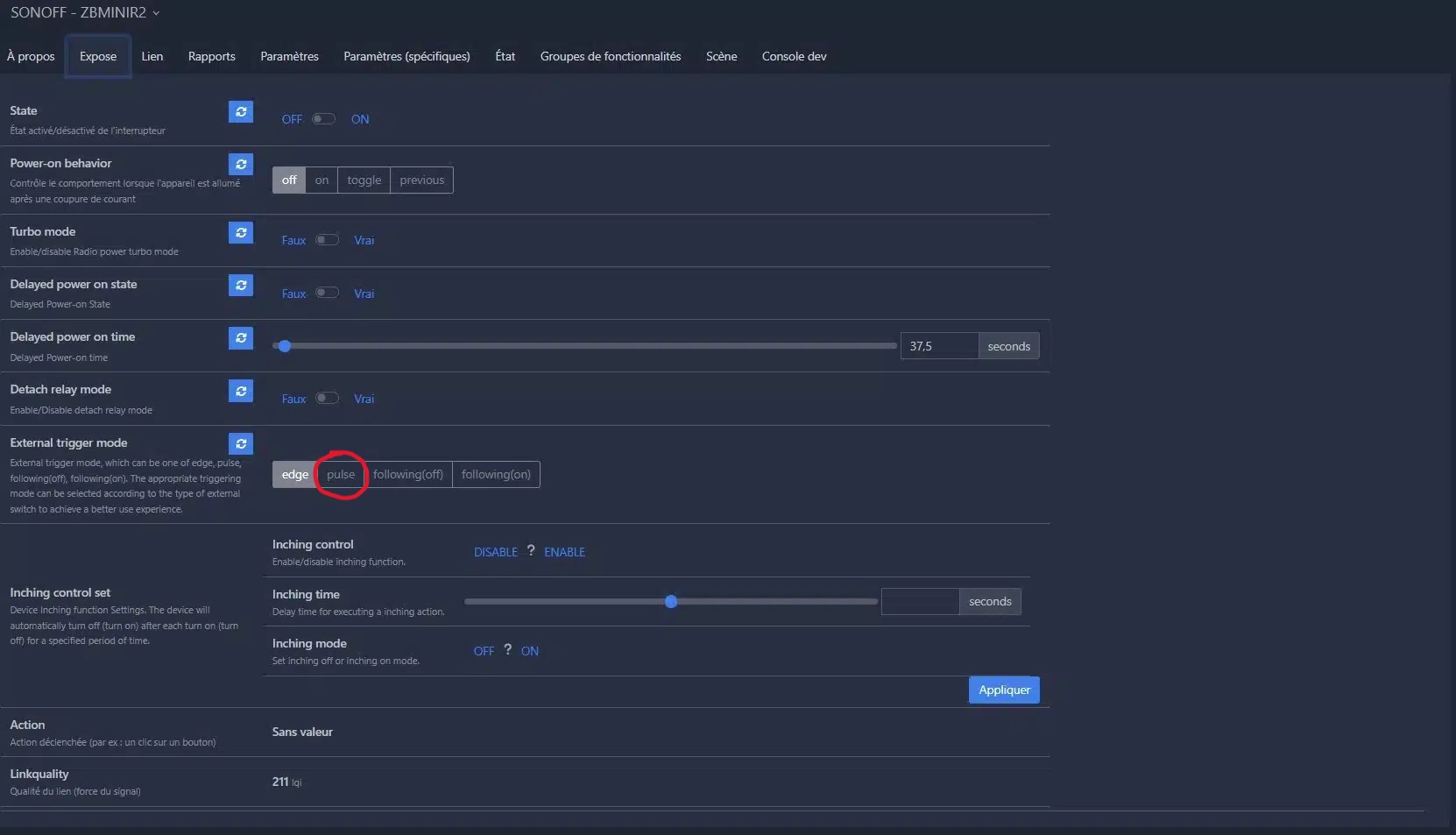The width and height of the screenshot is (1456, 835).
Task: Switch to the Console dev tab
Action: 794,57
